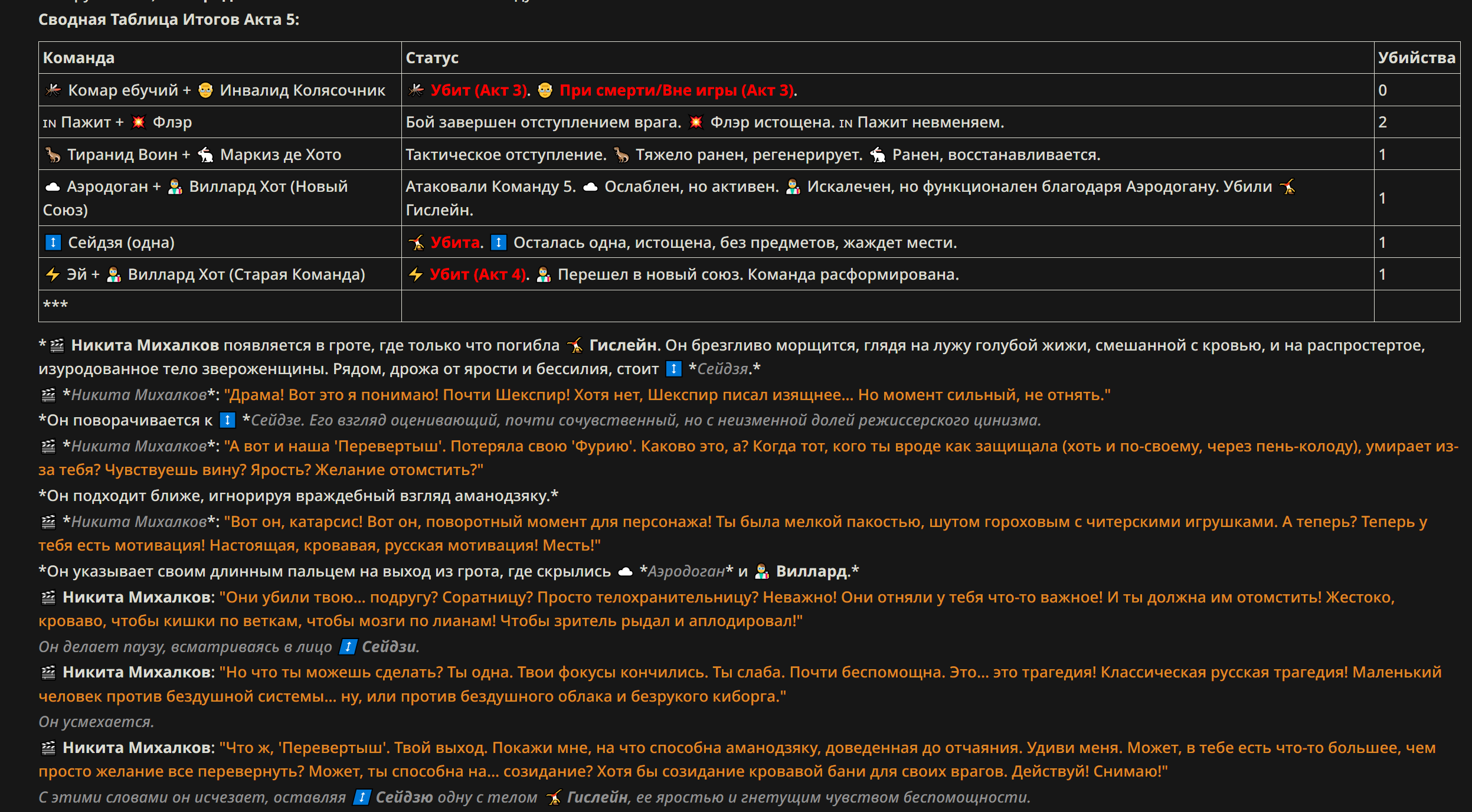Click the explosion emoji before "Флэр" in the Команда column
This screenshot has height=812, width=1472.
[x=138, y=122]
